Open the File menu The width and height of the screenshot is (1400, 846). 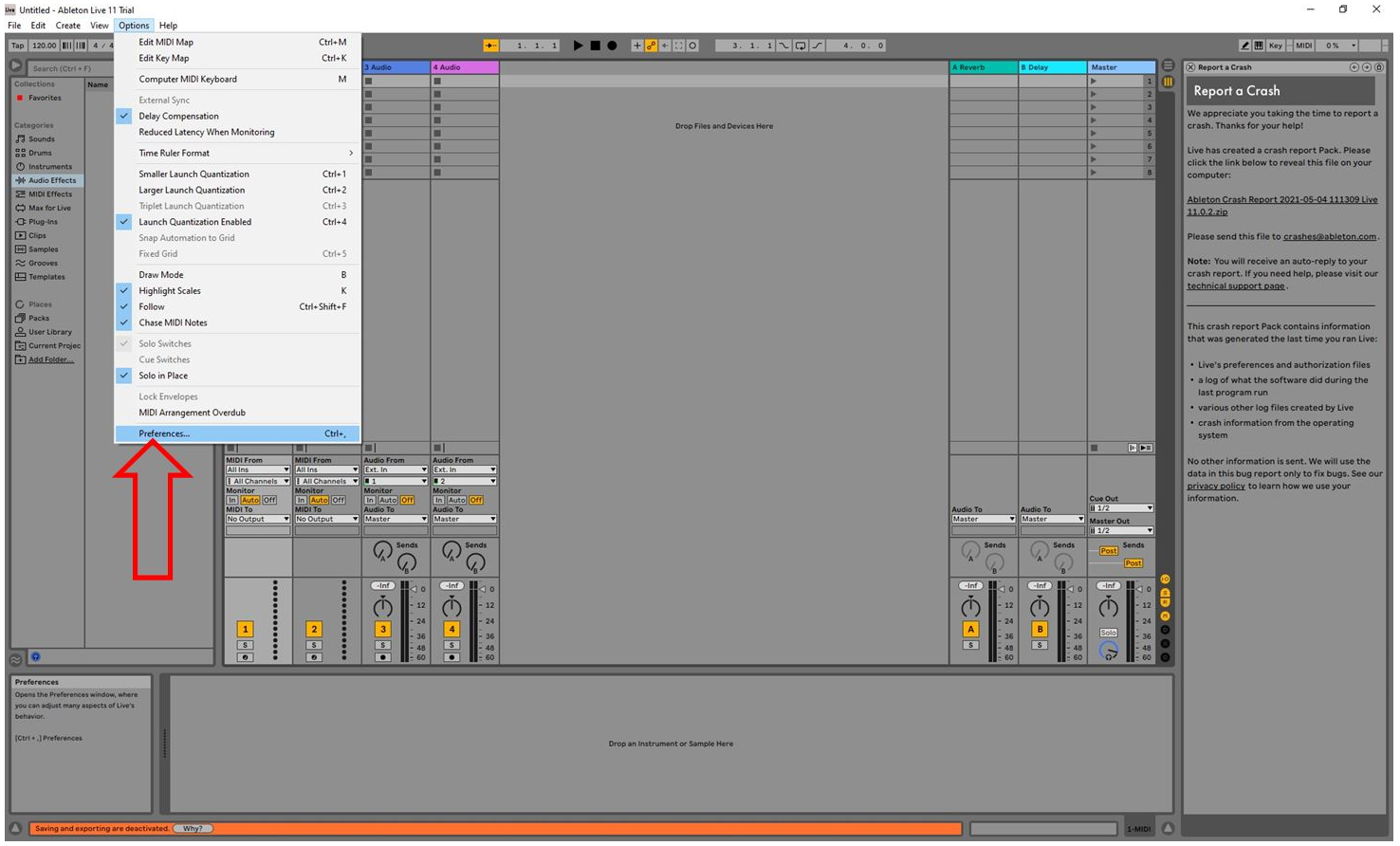point(14,26)
